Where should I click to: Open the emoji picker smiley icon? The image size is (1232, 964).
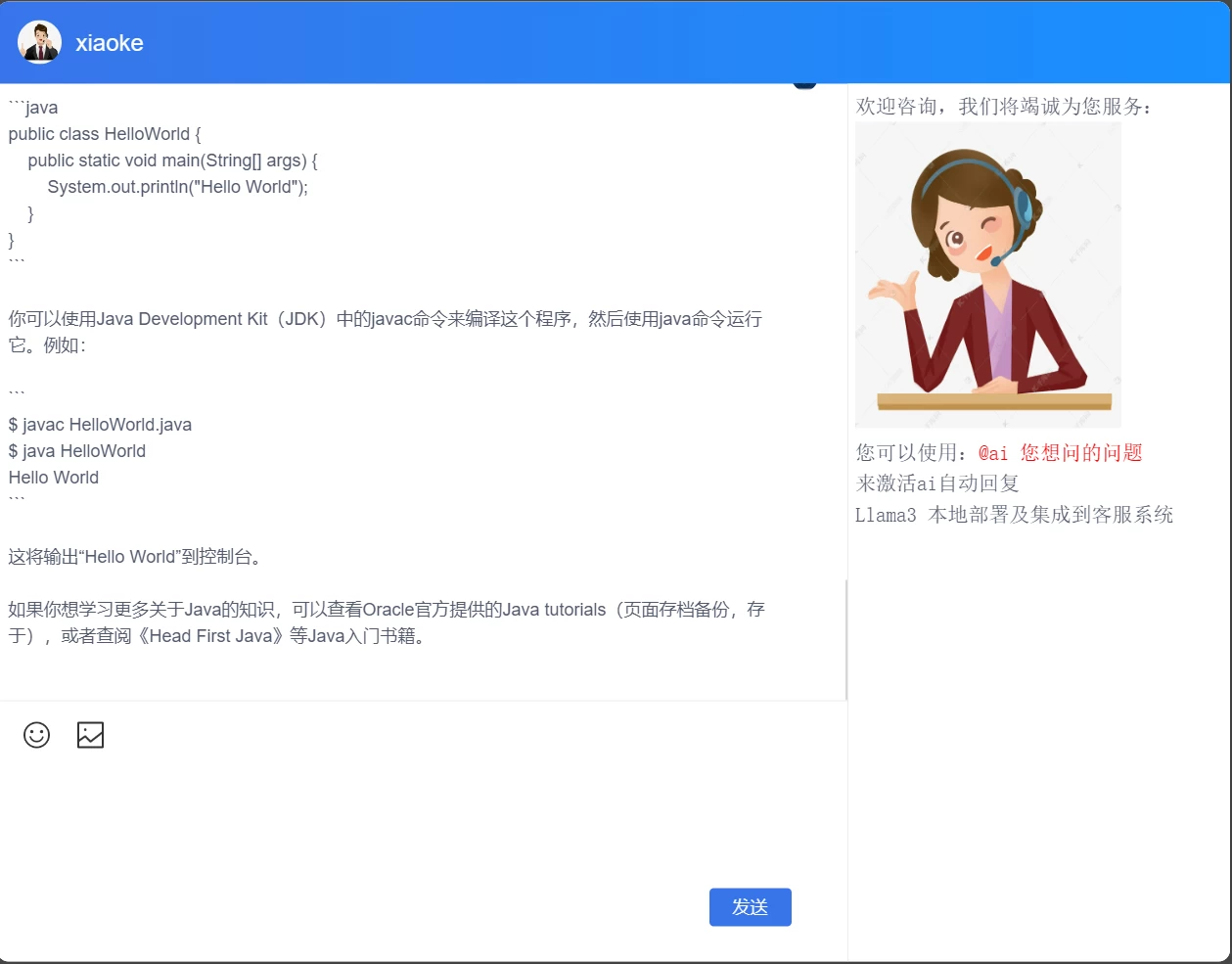tap(36, 735)
